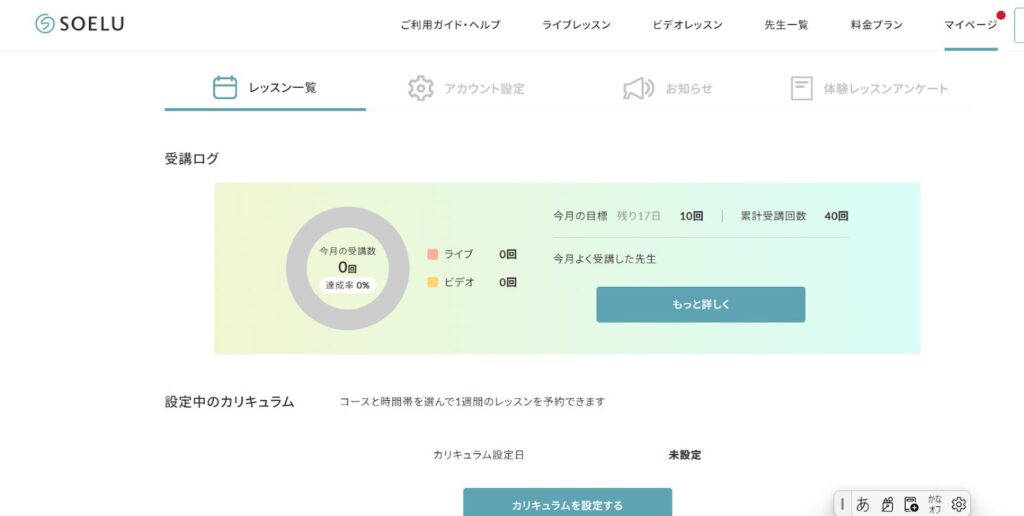Image resolution: width=1024 pixels, height=516 pixels.
Task: Click the survey form icon for 体験レッスンアンケート
Action: coord(801,88)
